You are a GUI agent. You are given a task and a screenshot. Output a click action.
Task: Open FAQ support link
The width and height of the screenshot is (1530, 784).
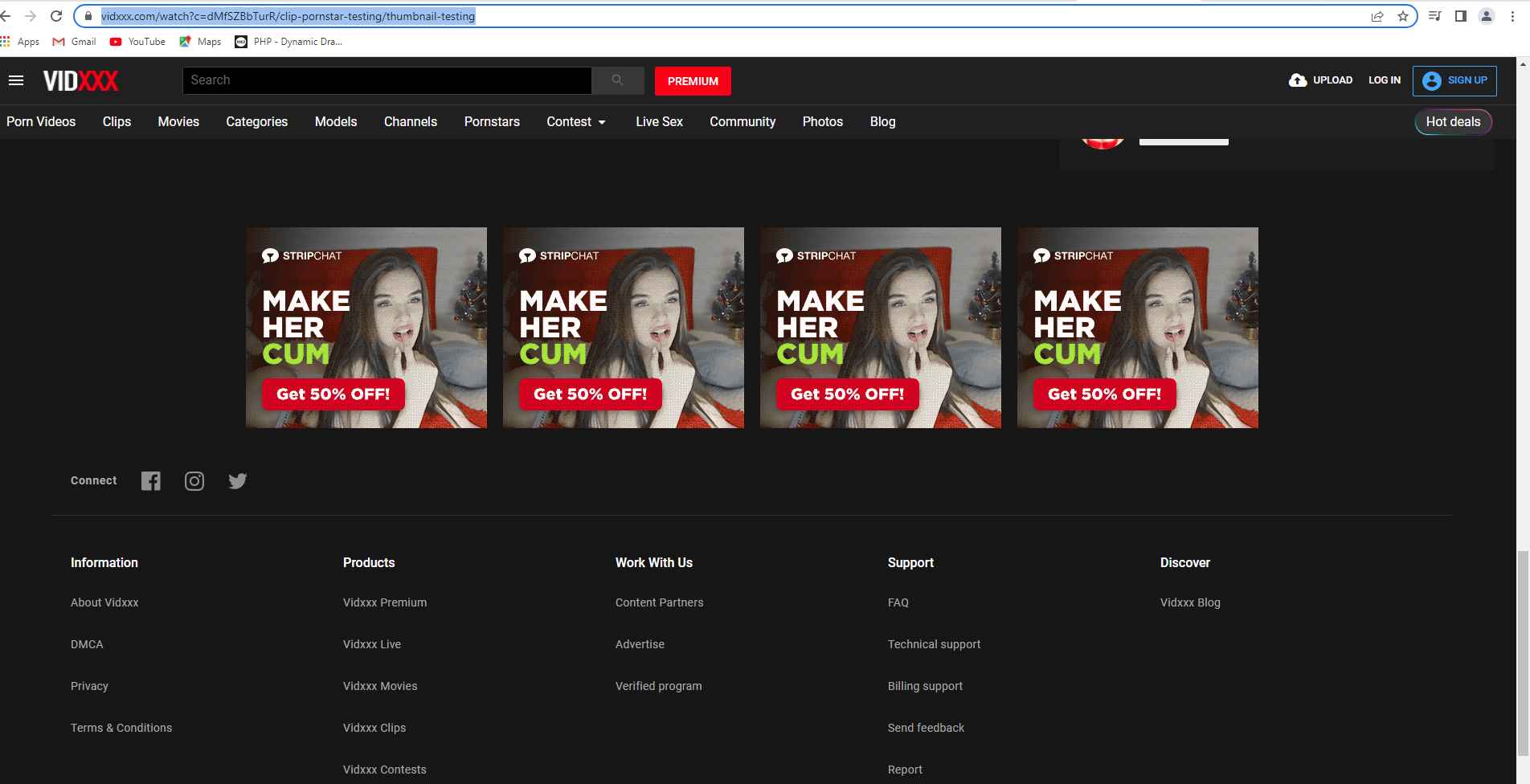(898, 602)
